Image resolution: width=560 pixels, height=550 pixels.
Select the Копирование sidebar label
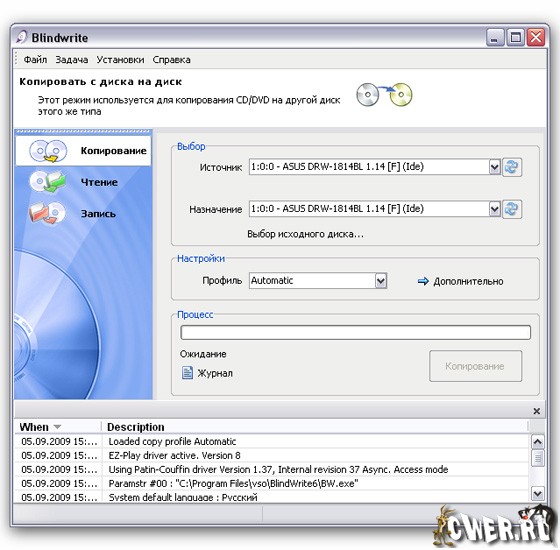114,151
